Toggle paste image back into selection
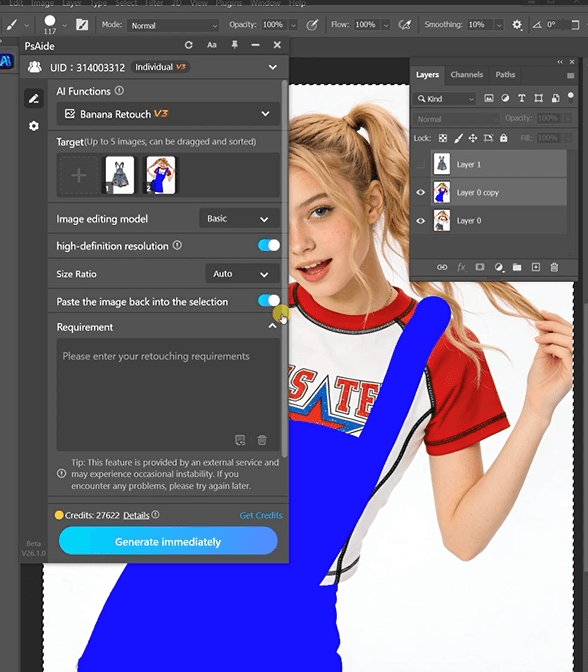This screenshot has width=588, height=672. pyautogui.click(x=269, y=300)
